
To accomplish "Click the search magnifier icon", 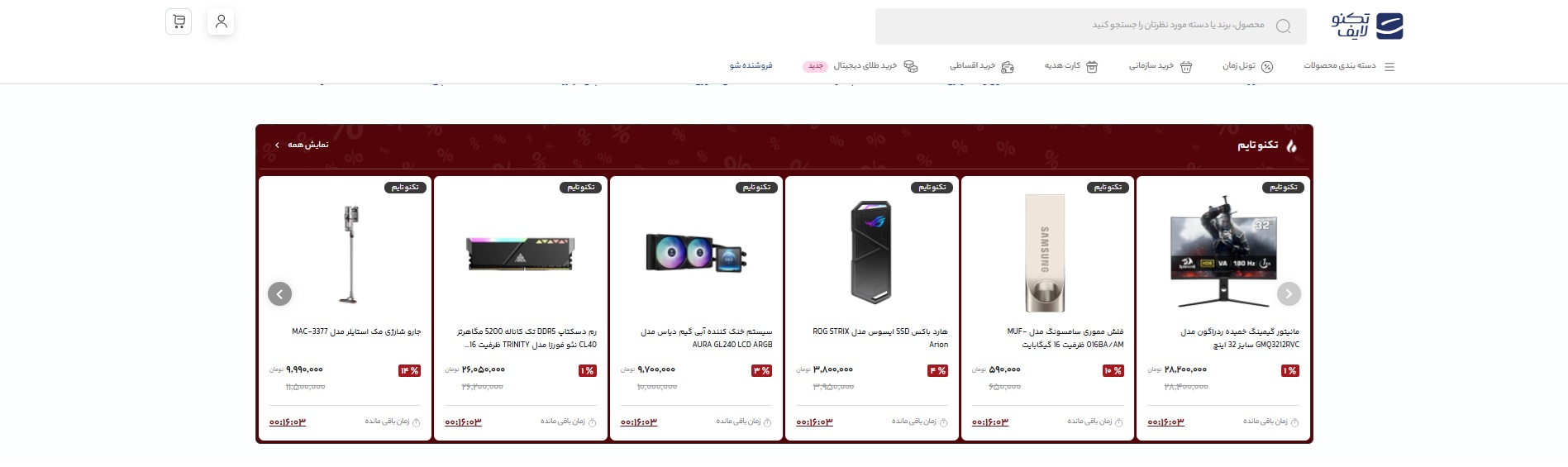I will pyautogui.click(x=1283, y=26).
